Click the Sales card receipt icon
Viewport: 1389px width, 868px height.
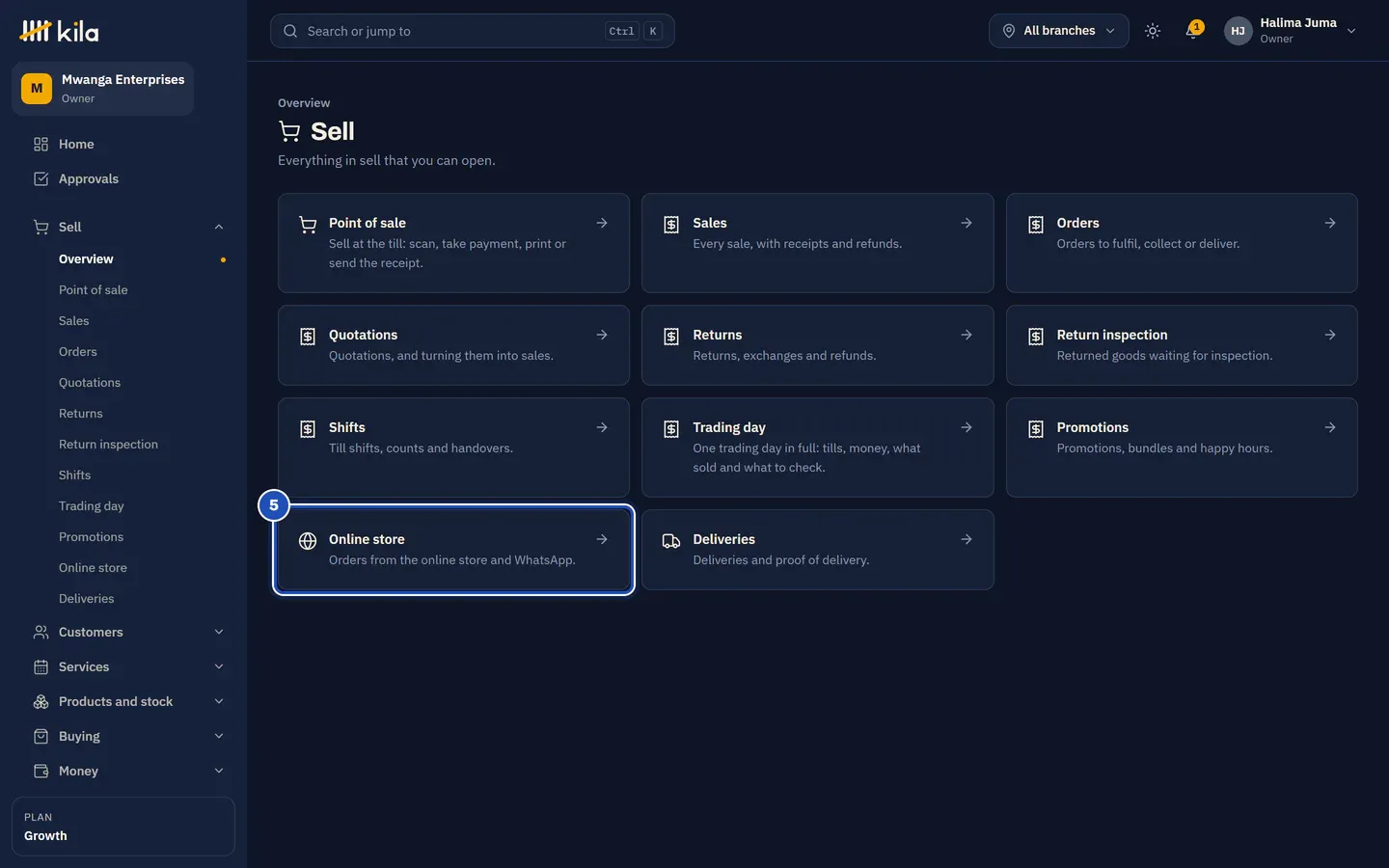tap(671, 225)
